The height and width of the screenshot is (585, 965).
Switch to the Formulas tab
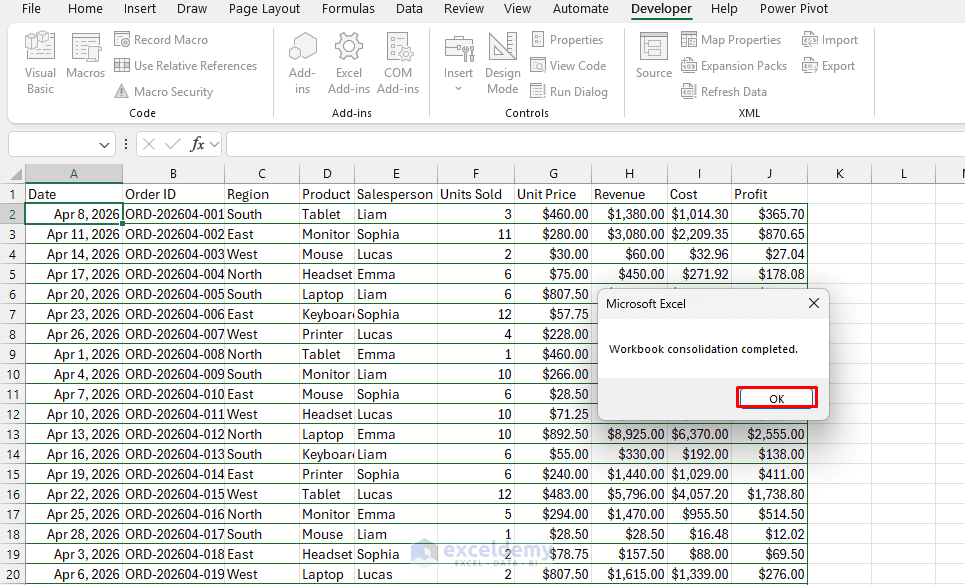(348, 9)
